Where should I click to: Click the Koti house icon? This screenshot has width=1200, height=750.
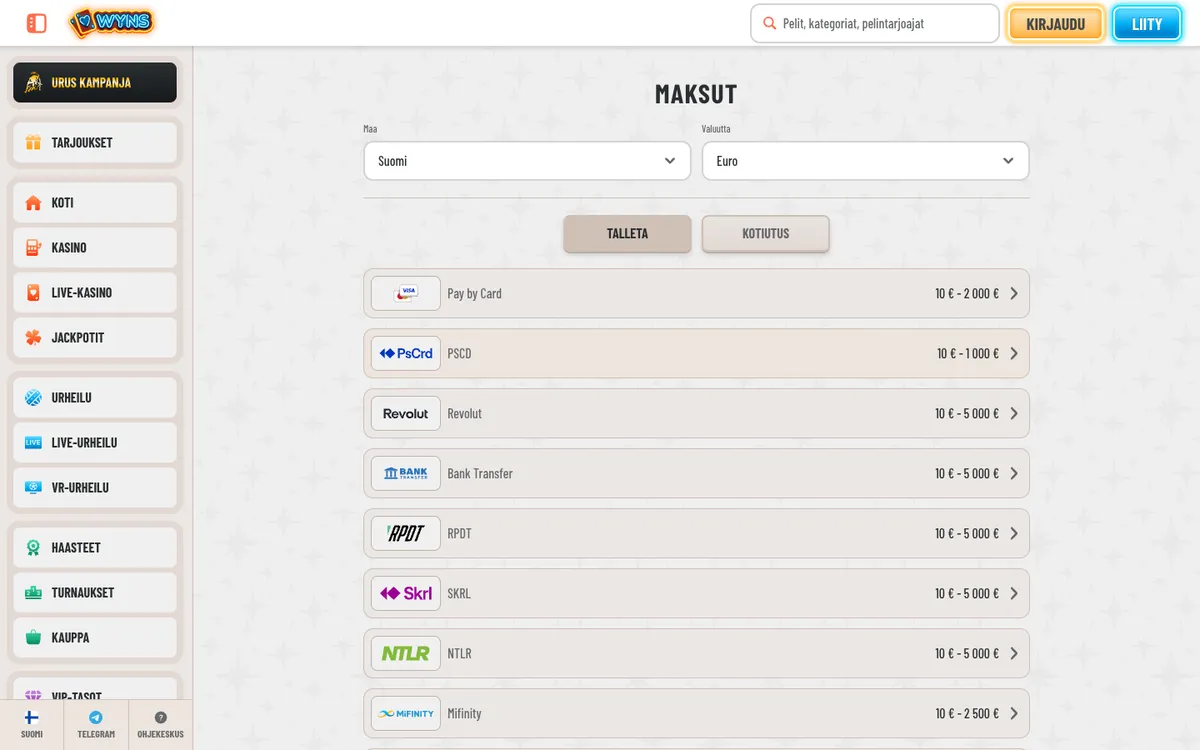(33, 203)
